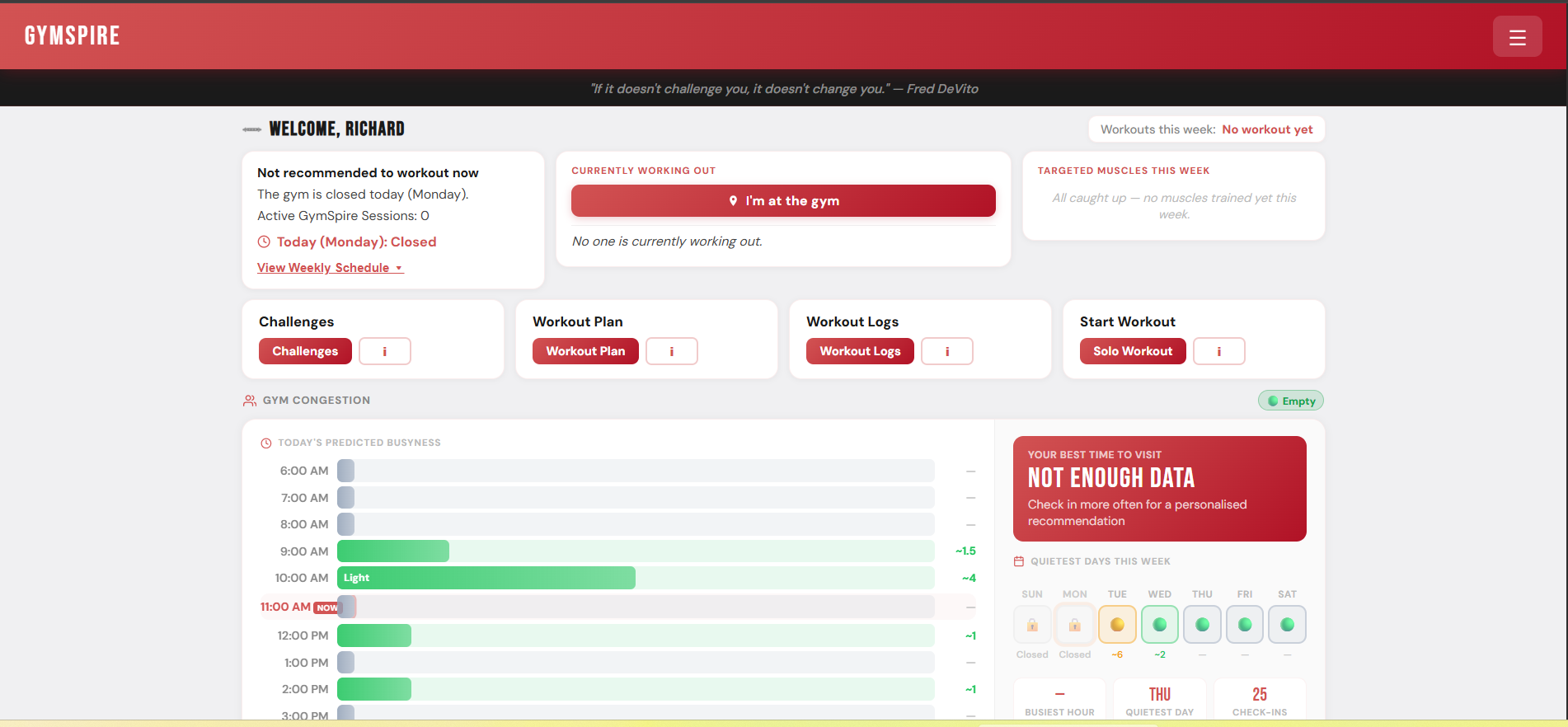Image resolution: width=1568 pixels, height=727 pixels.
Task: Click the ~4 value for 10:00 AM
Action: click(969, 578)
